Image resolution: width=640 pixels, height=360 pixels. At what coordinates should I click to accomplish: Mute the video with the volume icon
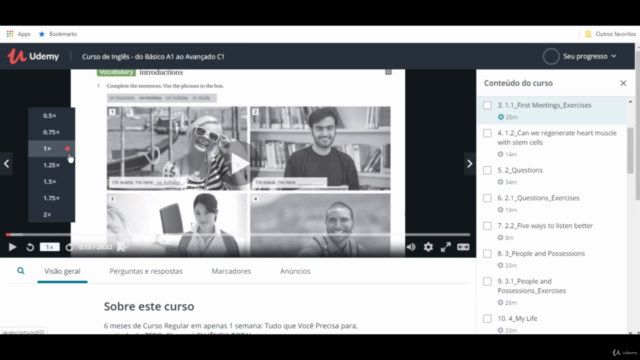(411, 247)
